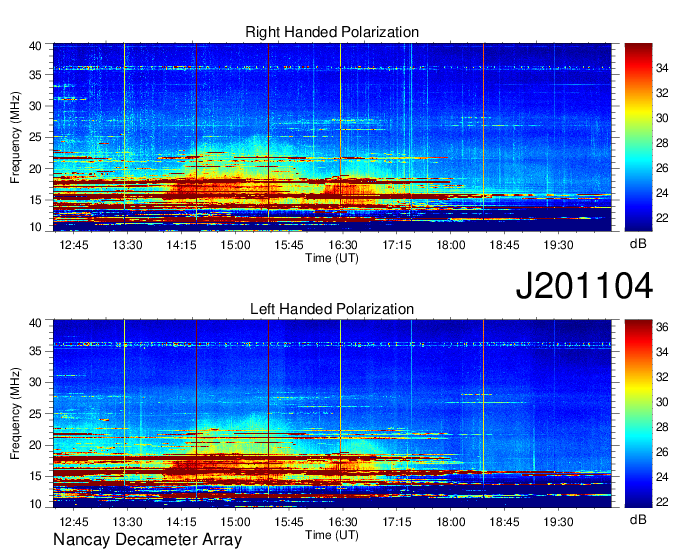Screen dimensions: 680x552
Task: Click the 14:15 tick on bottom plot
Action: pyautogui.click(x=181, y=522)
